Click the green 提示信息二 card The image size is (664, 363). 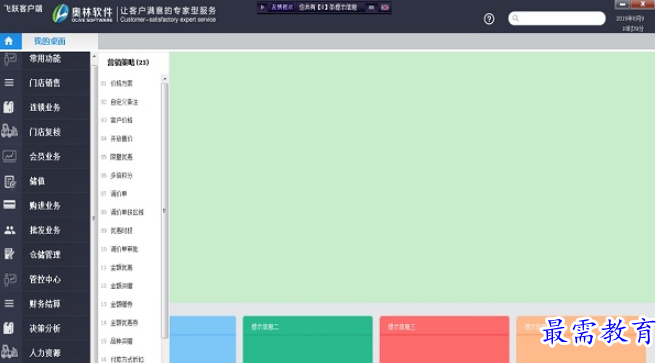(x=307, y=339)
